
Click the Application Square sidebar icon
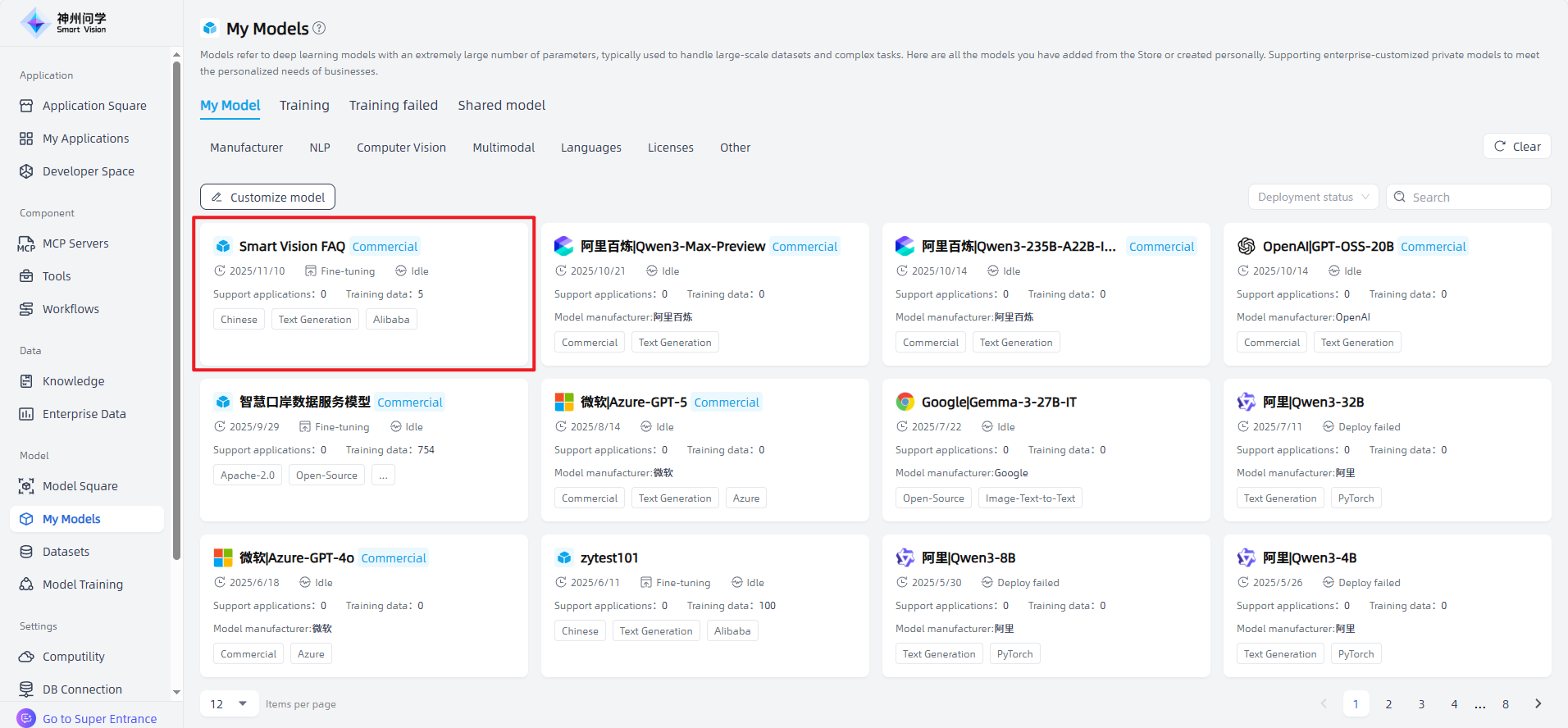pyautogui.click(x=26, y=106)
